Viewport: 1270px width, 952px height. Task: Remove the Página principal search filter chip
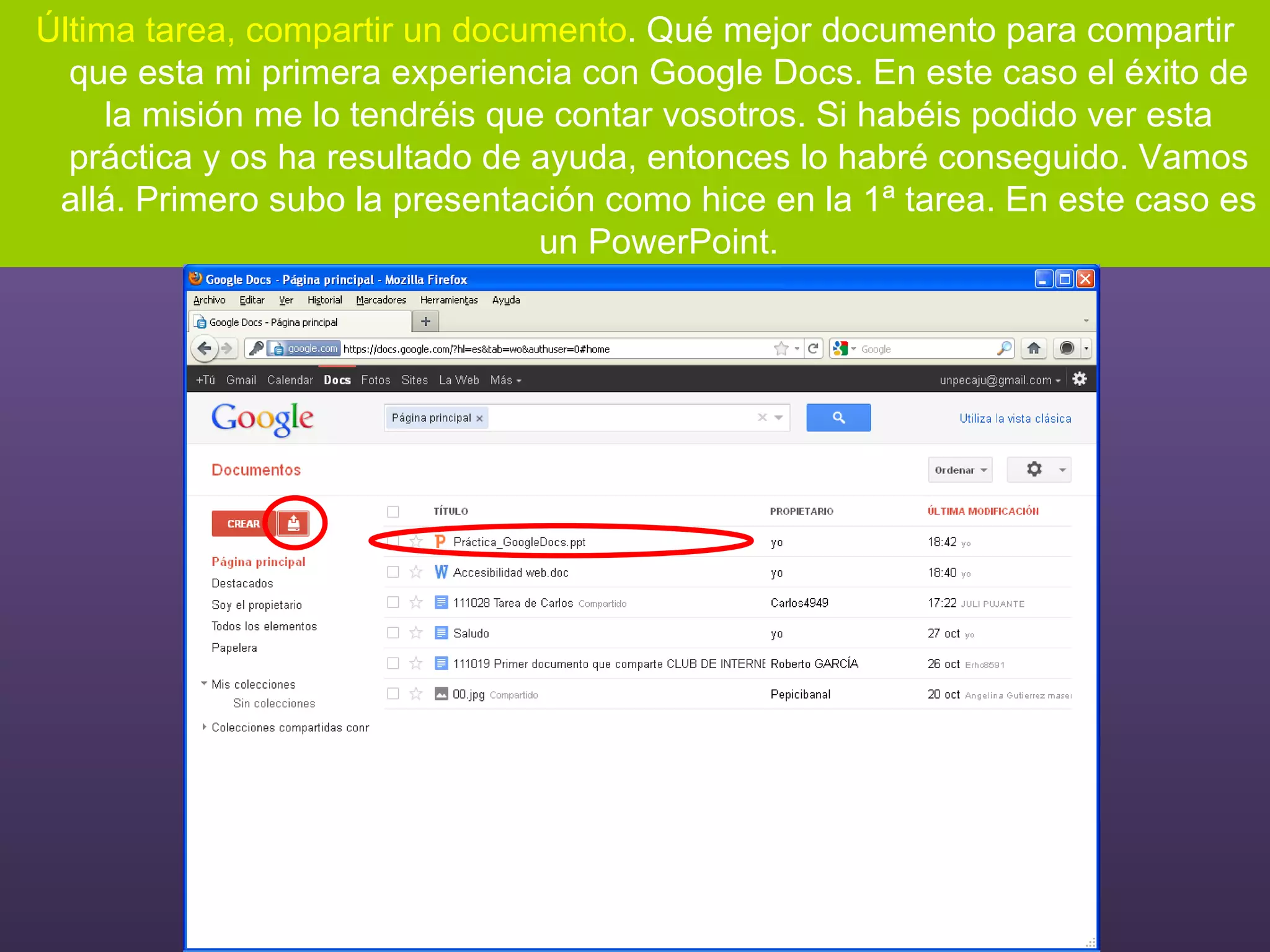point(479,418)
